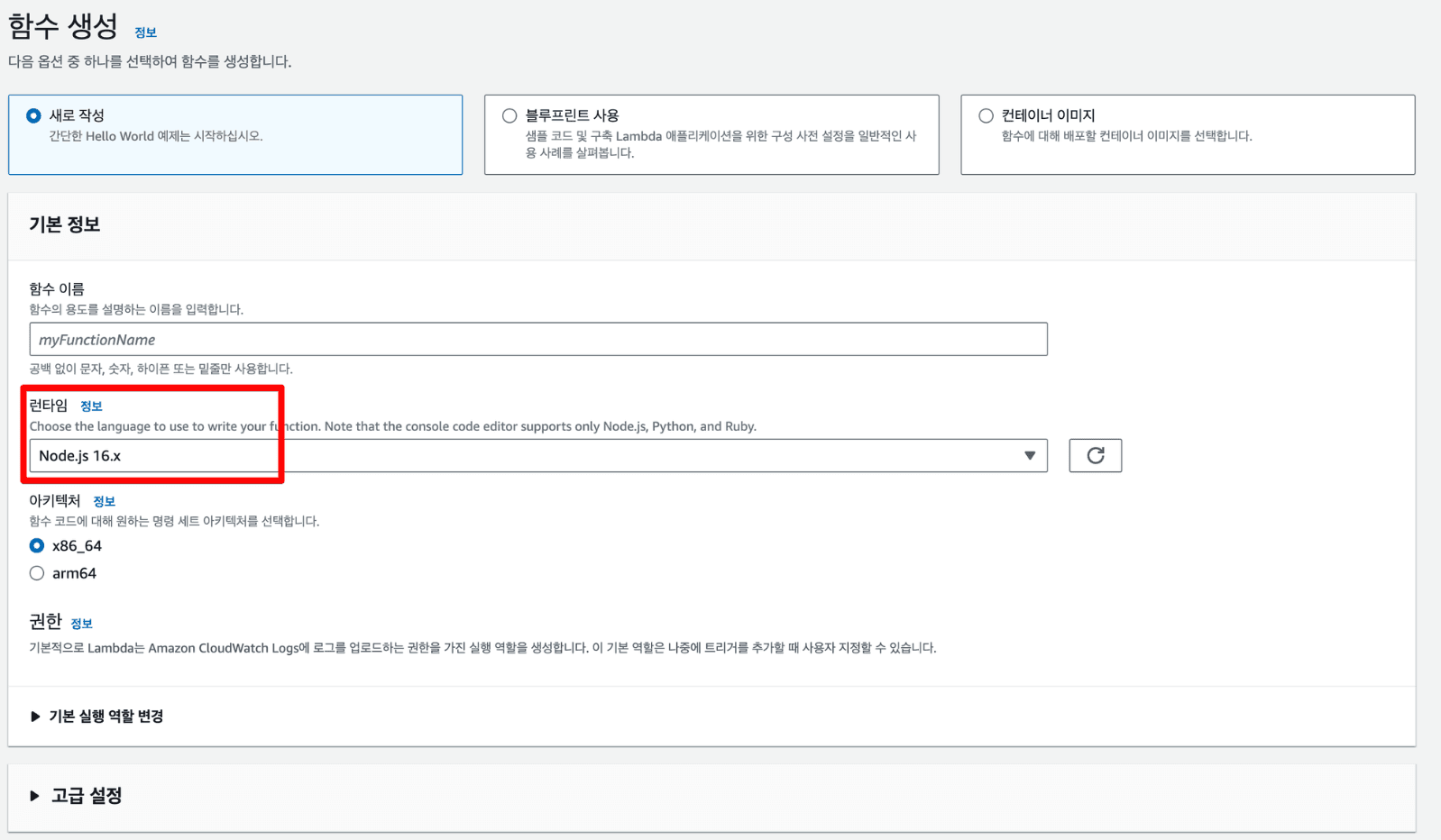Click the 블루프린트 사용 tile description text
Screen dimensions: 1441x840
[720, 144]
